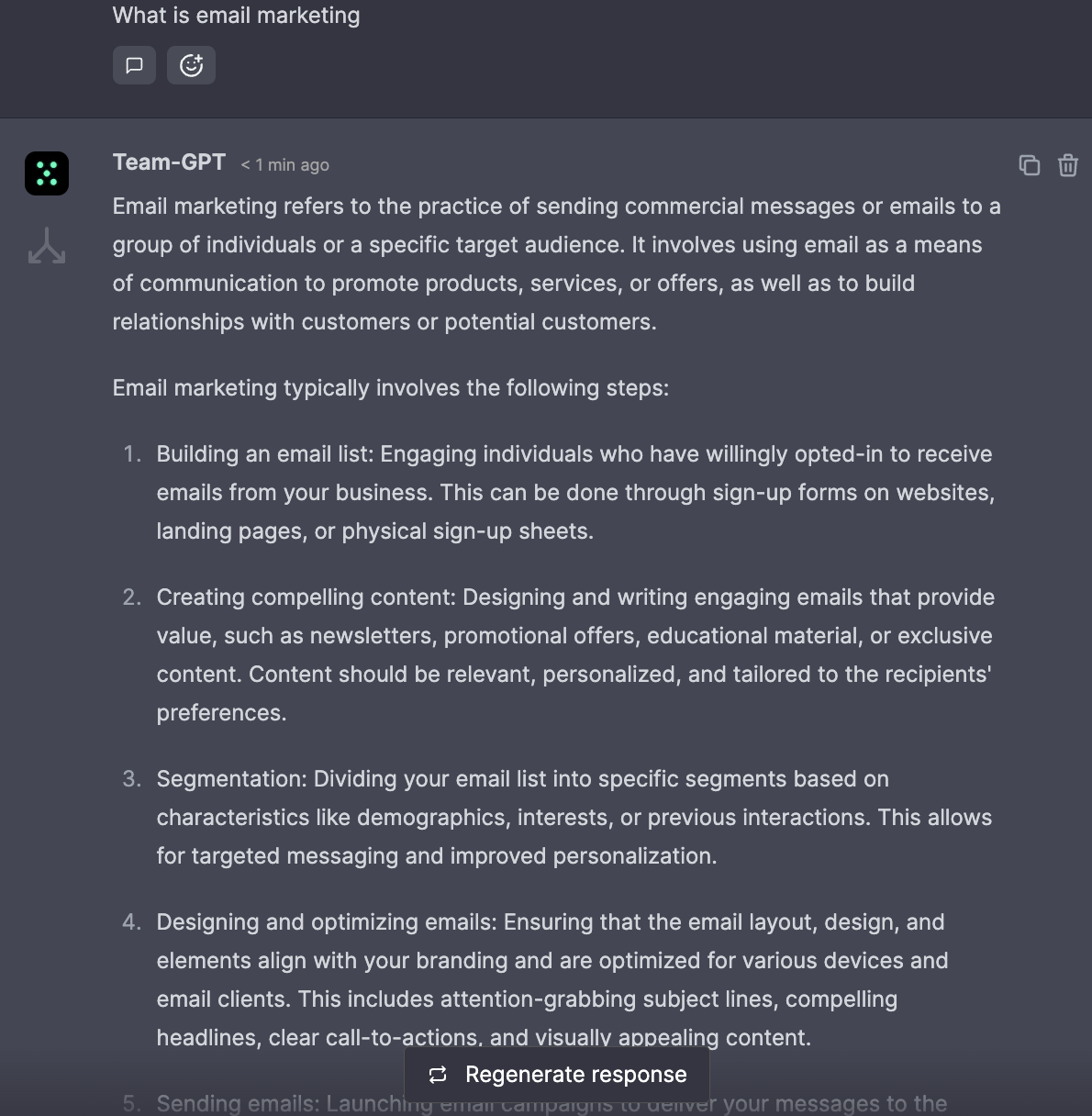1092x1116 pixels.
Task: Click the looping arrows icon beside Regenerate
Action: click(438, 1075)
